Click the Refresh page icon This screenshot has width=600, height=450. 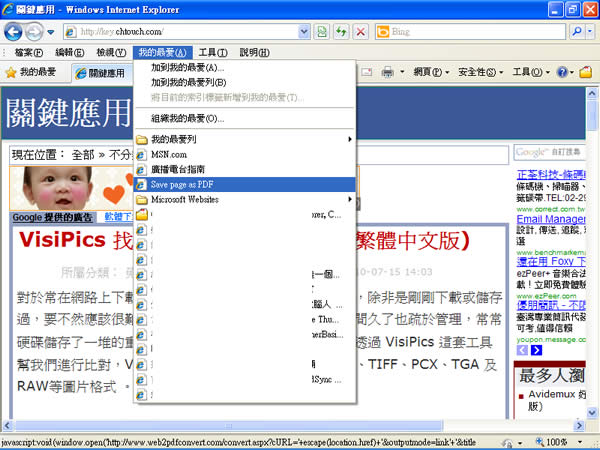pos(341,32)
